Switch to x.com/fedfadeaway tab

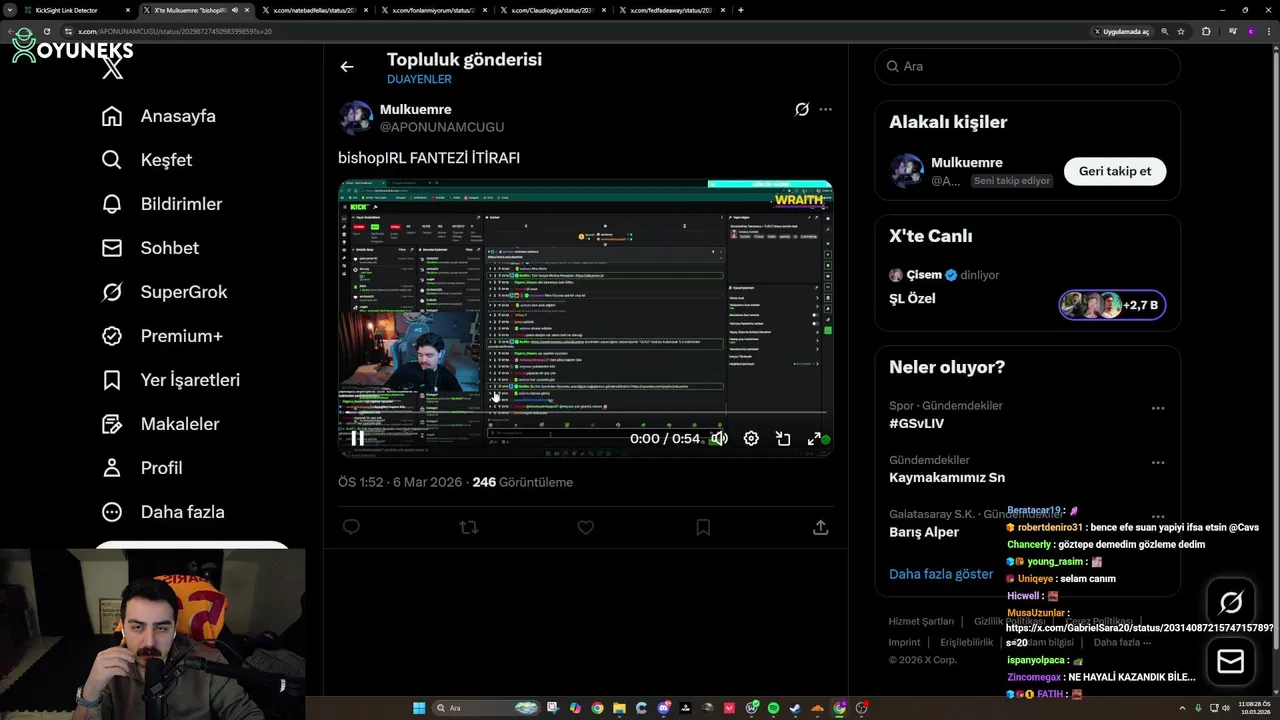click(x=672, y=10)
